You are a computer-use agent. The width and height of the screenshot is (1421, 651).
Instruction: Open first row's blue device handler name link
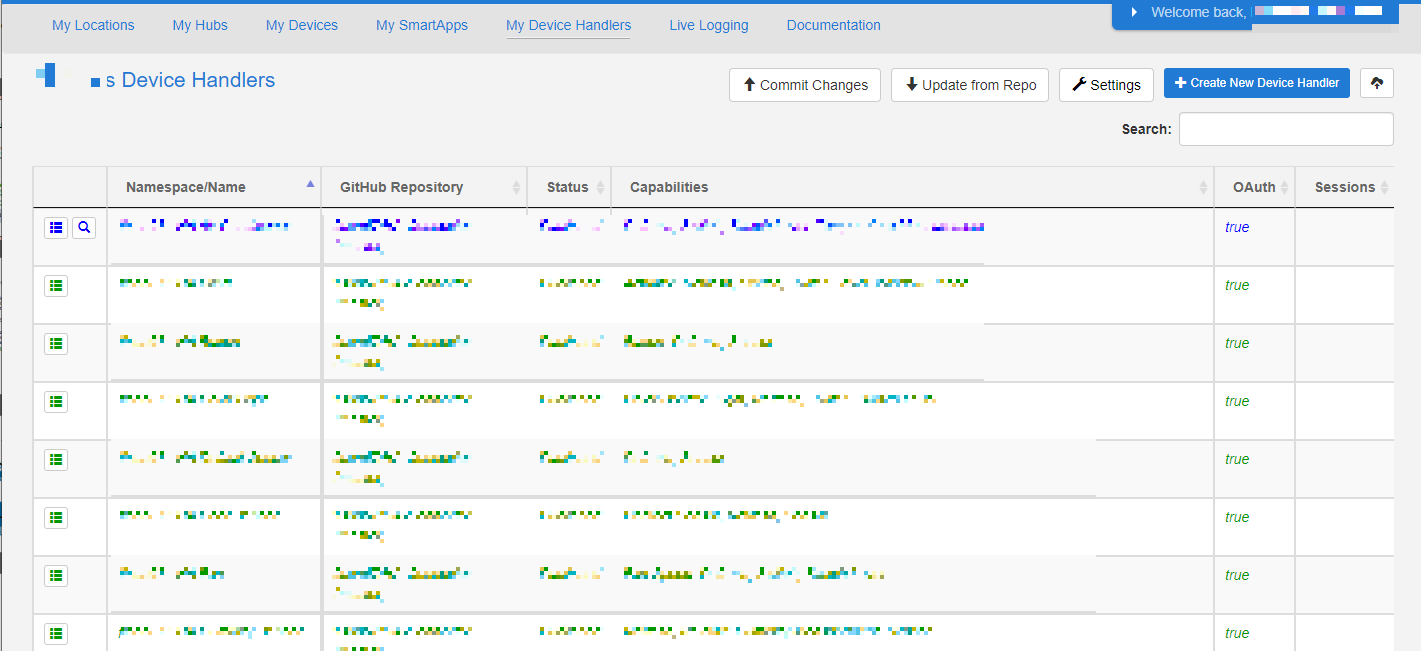tap(204, 226)
